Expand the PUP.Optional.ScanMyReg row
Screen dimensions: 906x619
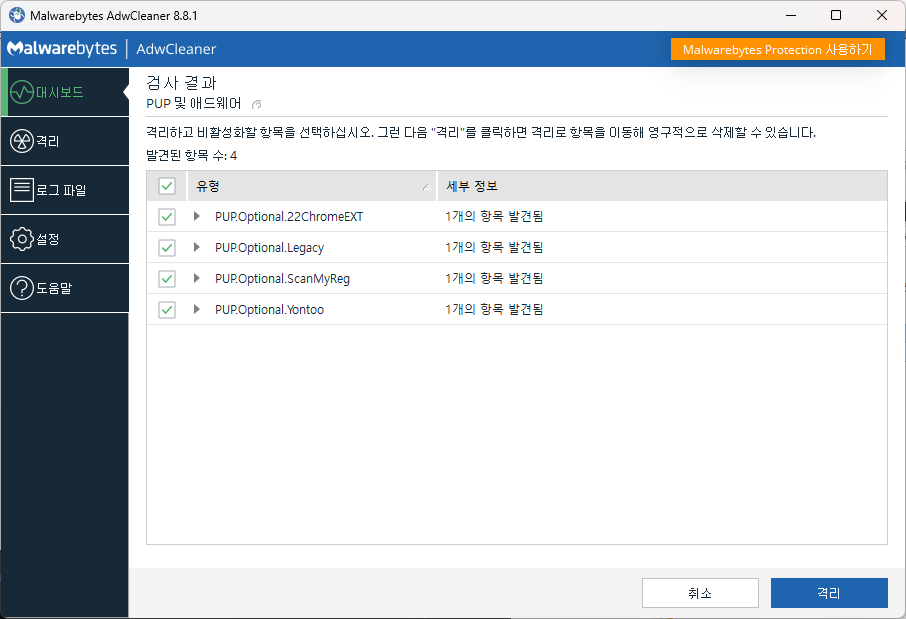(x=196, y=278)
